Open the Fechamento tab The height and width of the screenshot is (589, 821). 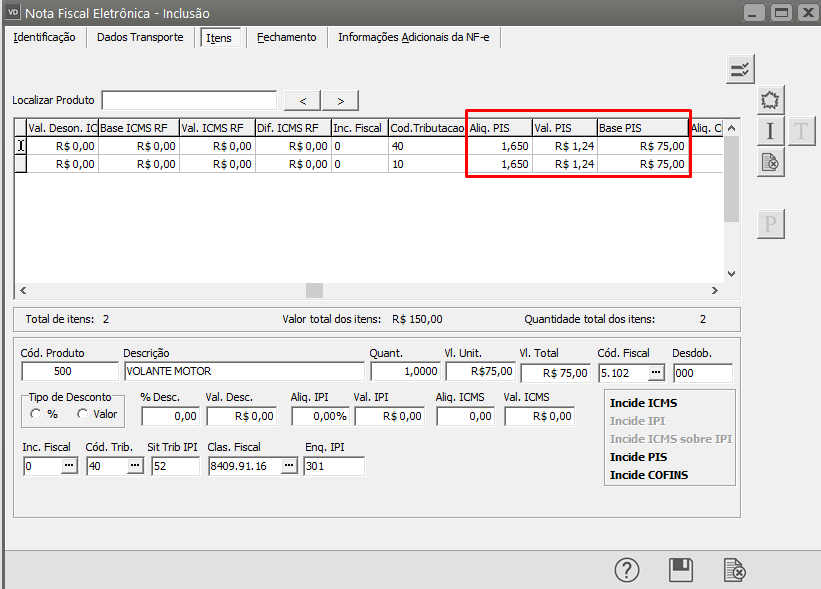tap(286, 37)
